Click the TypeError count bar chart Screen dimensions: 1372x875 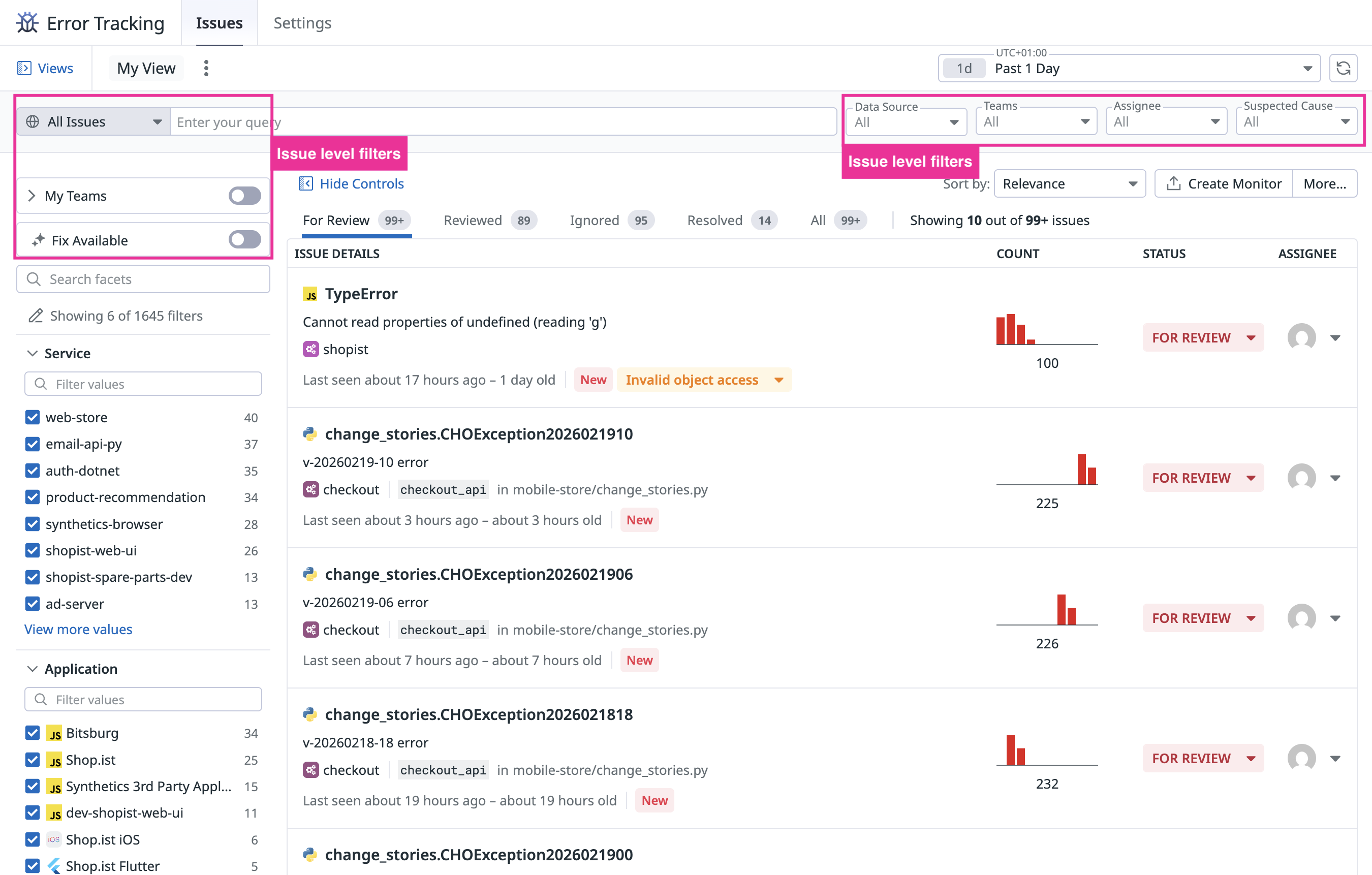coord(1046,330)
